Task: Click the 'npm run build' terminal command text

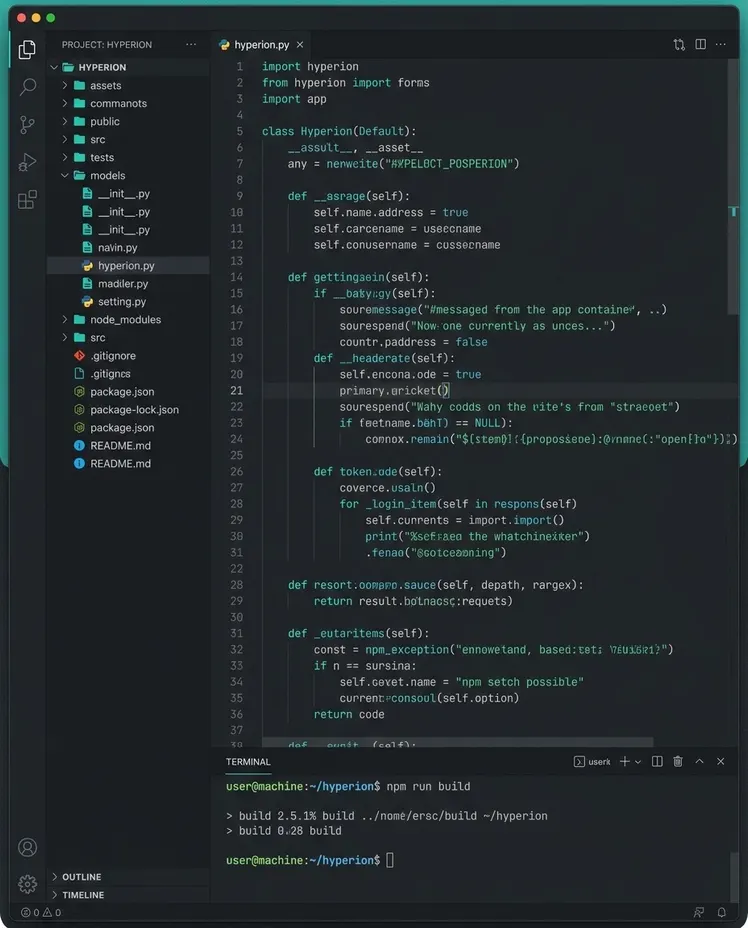Action: pos(428,787)
